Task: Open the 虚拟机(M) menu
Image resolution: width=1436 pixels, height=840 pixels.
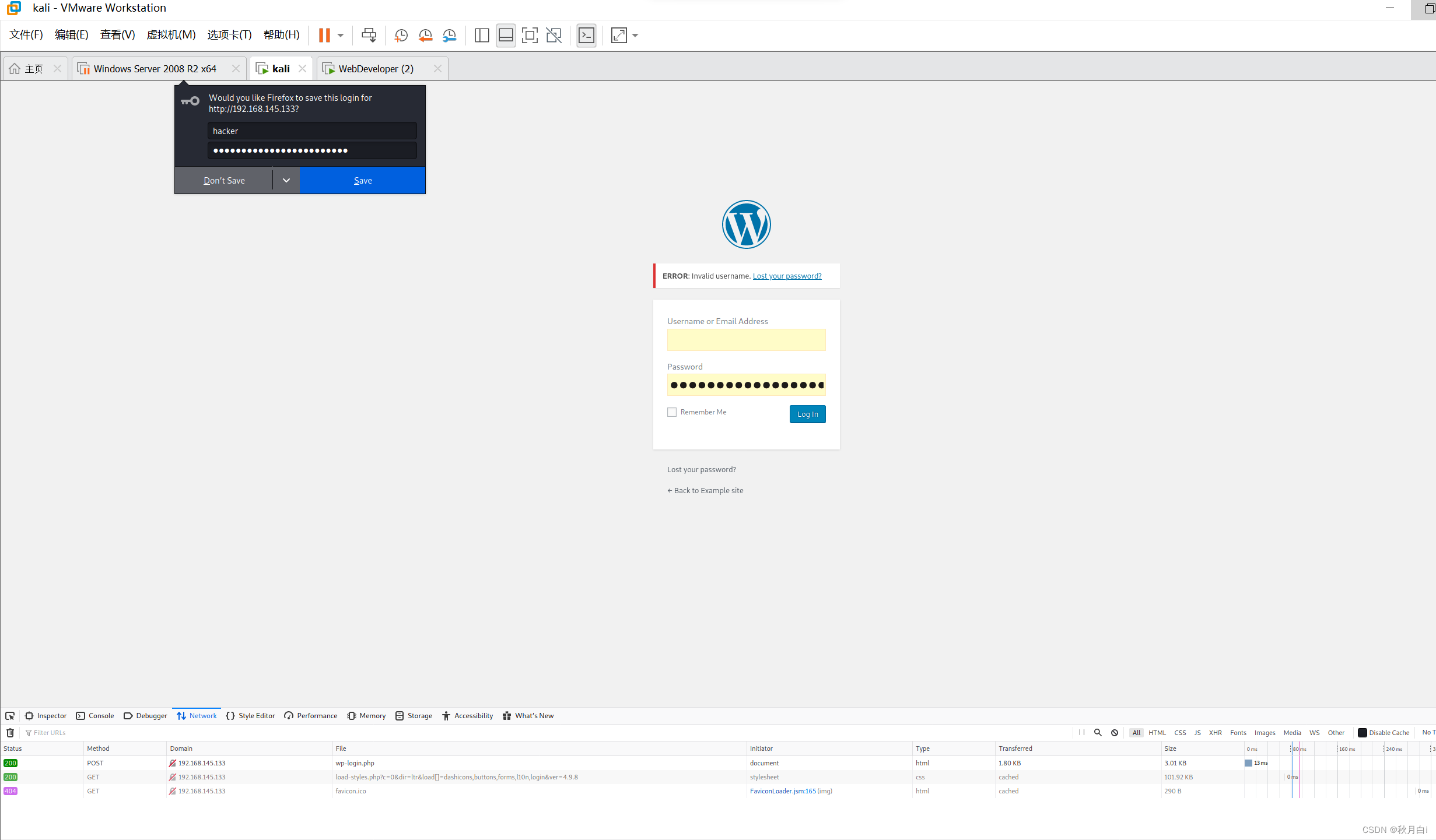Action: pos(171,34)
